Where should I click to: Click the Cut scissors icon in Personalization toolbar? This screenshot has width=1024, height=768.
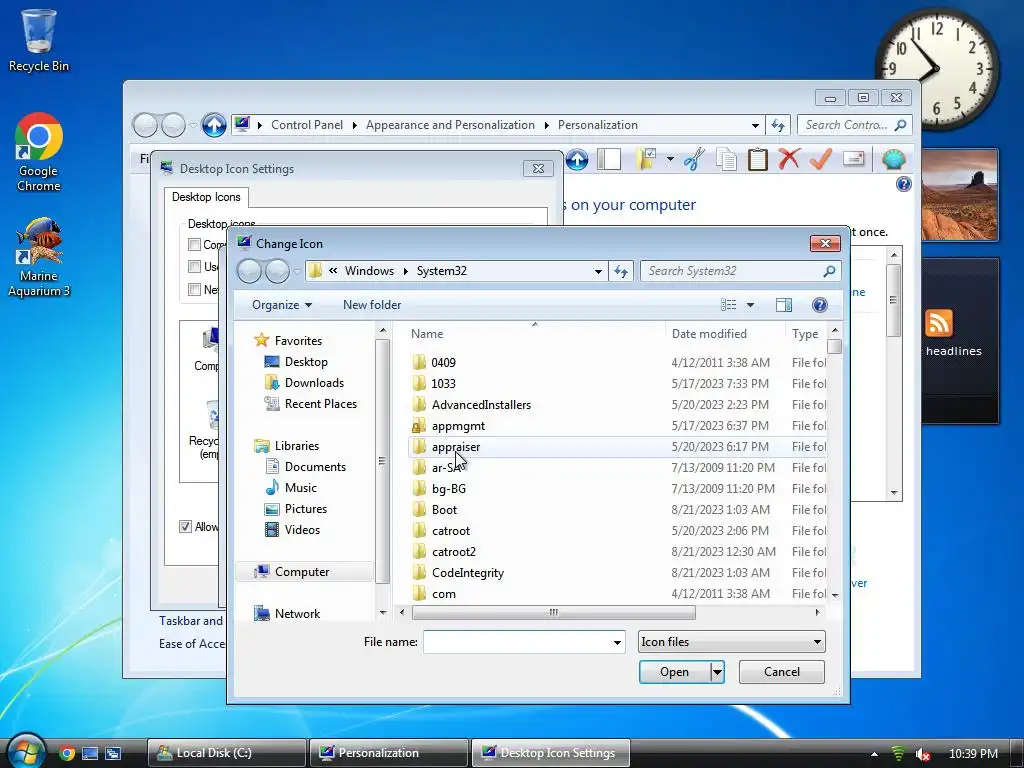pos(694,159)
